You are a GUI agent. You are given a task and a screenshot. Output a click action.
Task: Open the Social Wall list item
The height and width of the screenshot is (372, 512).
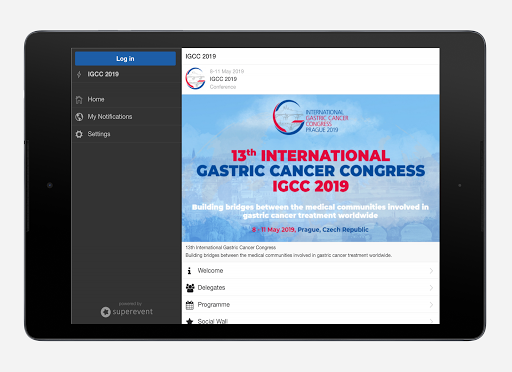tap(311, 319)
